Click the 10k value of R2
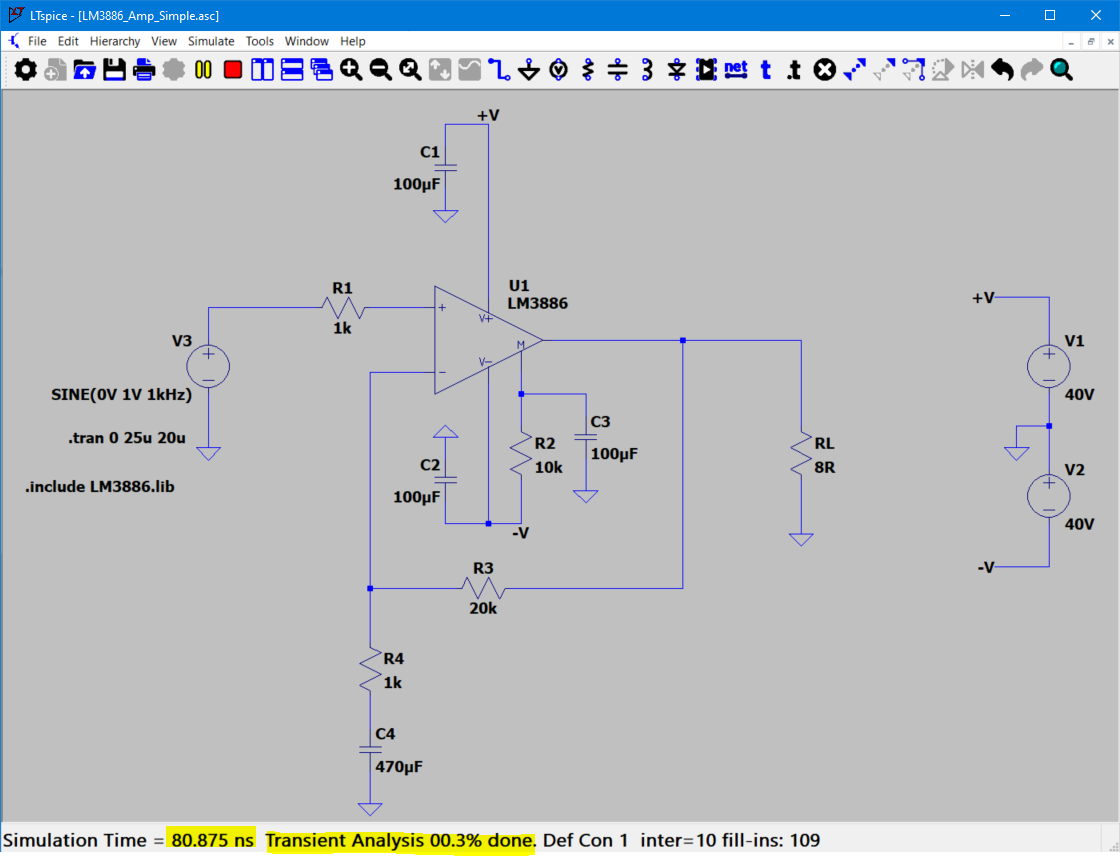1120x856 pixels. point(549,467)
